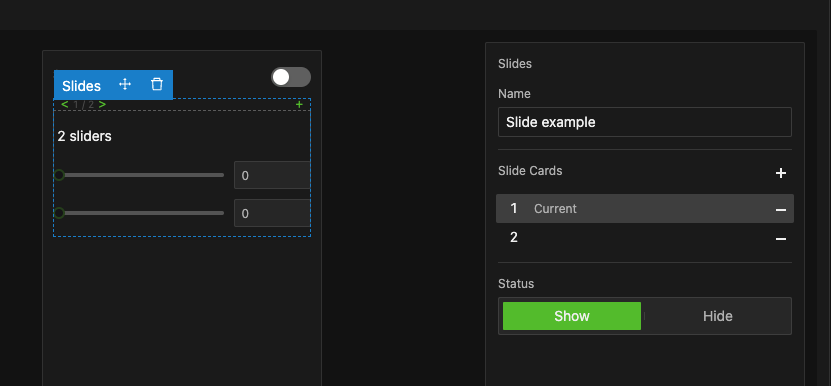
Task: Click the second slider handle
Action: point(59,213)
